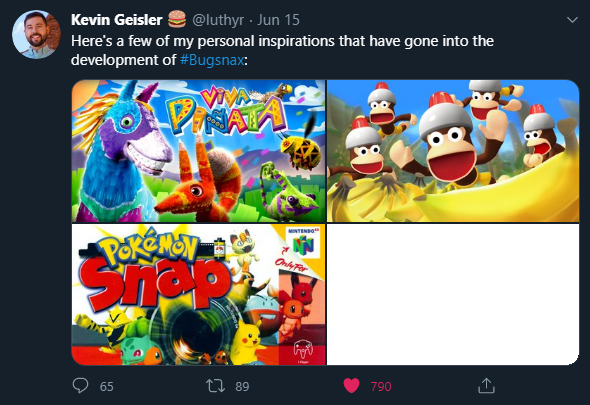Screen dimensions: 590x405
Task: Open Kevin Geisler display name link
Action: pyautogui.click(x=117, y=20)
